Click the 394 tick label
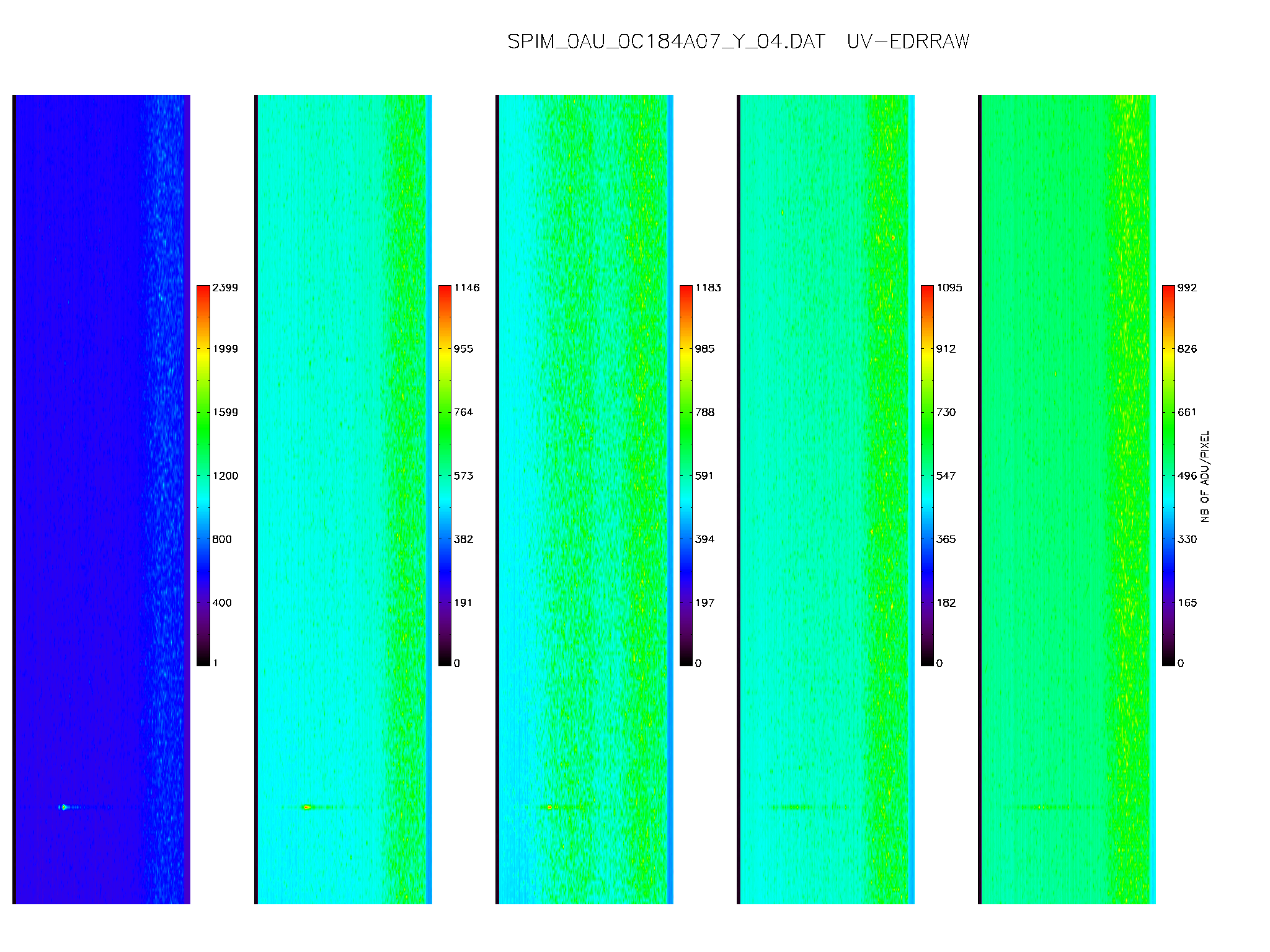Viewport: 1270px width, 952px height. click(704, 539)
